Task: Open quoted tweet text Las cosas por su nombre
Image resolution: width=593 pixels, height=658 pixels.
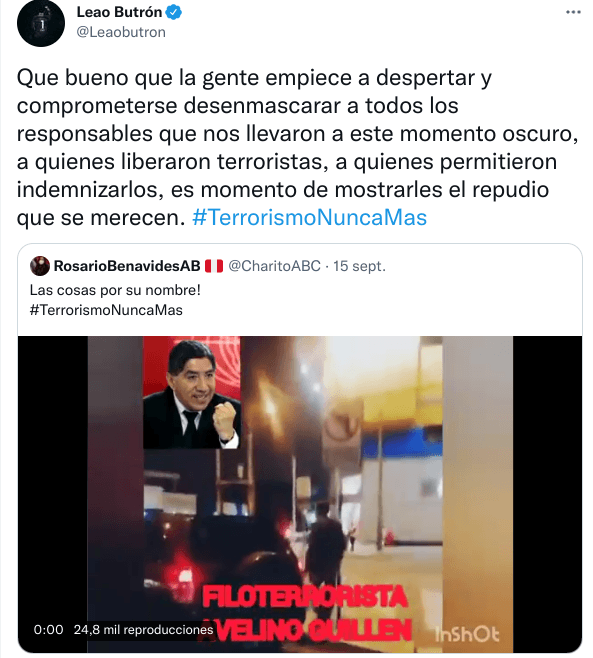Action: (115, 290)
